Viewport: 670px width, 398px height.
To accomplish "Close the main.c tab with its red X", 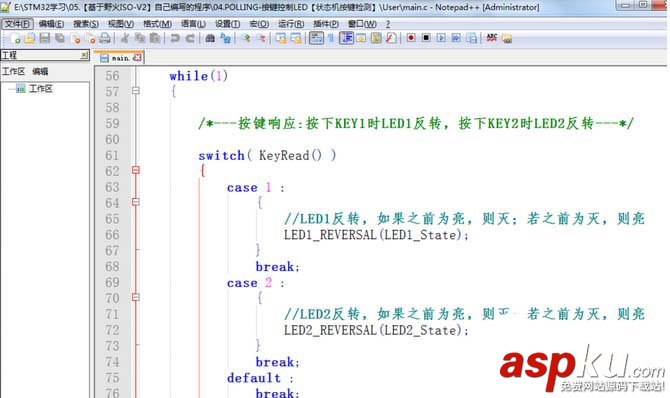I will pos(137,58).
